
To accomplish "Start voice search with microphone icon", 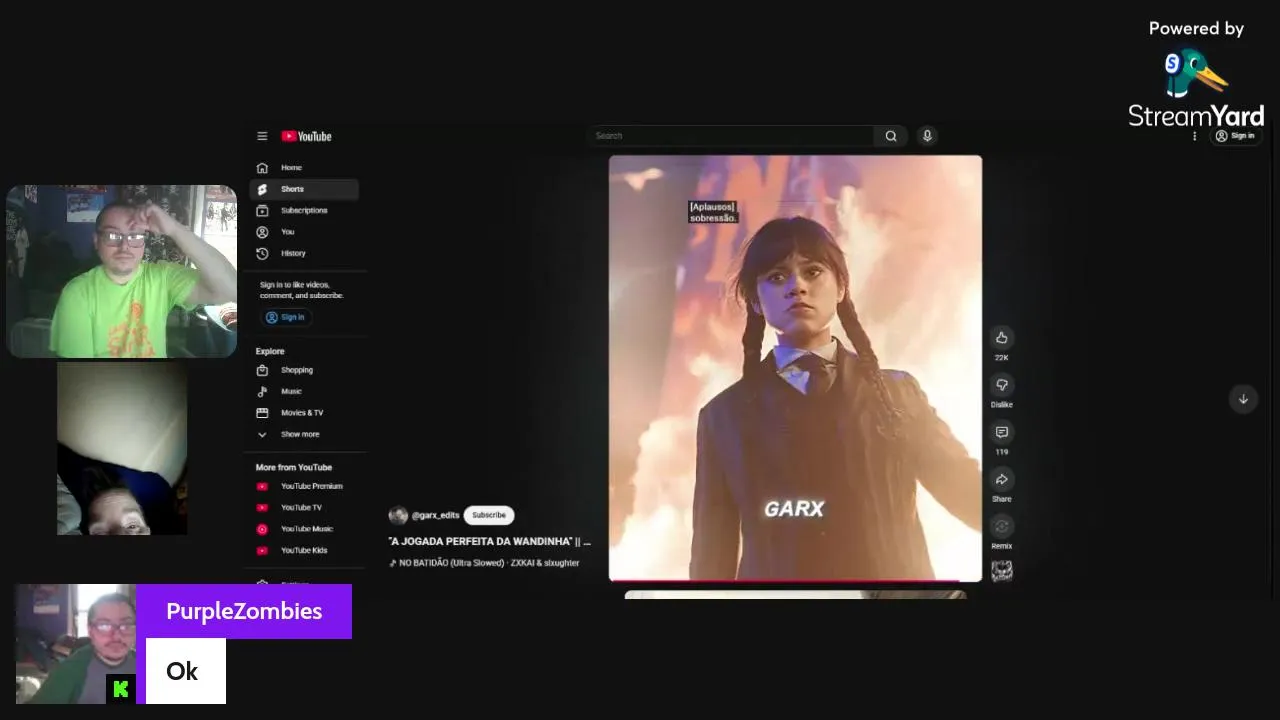I will click(927, 136).
